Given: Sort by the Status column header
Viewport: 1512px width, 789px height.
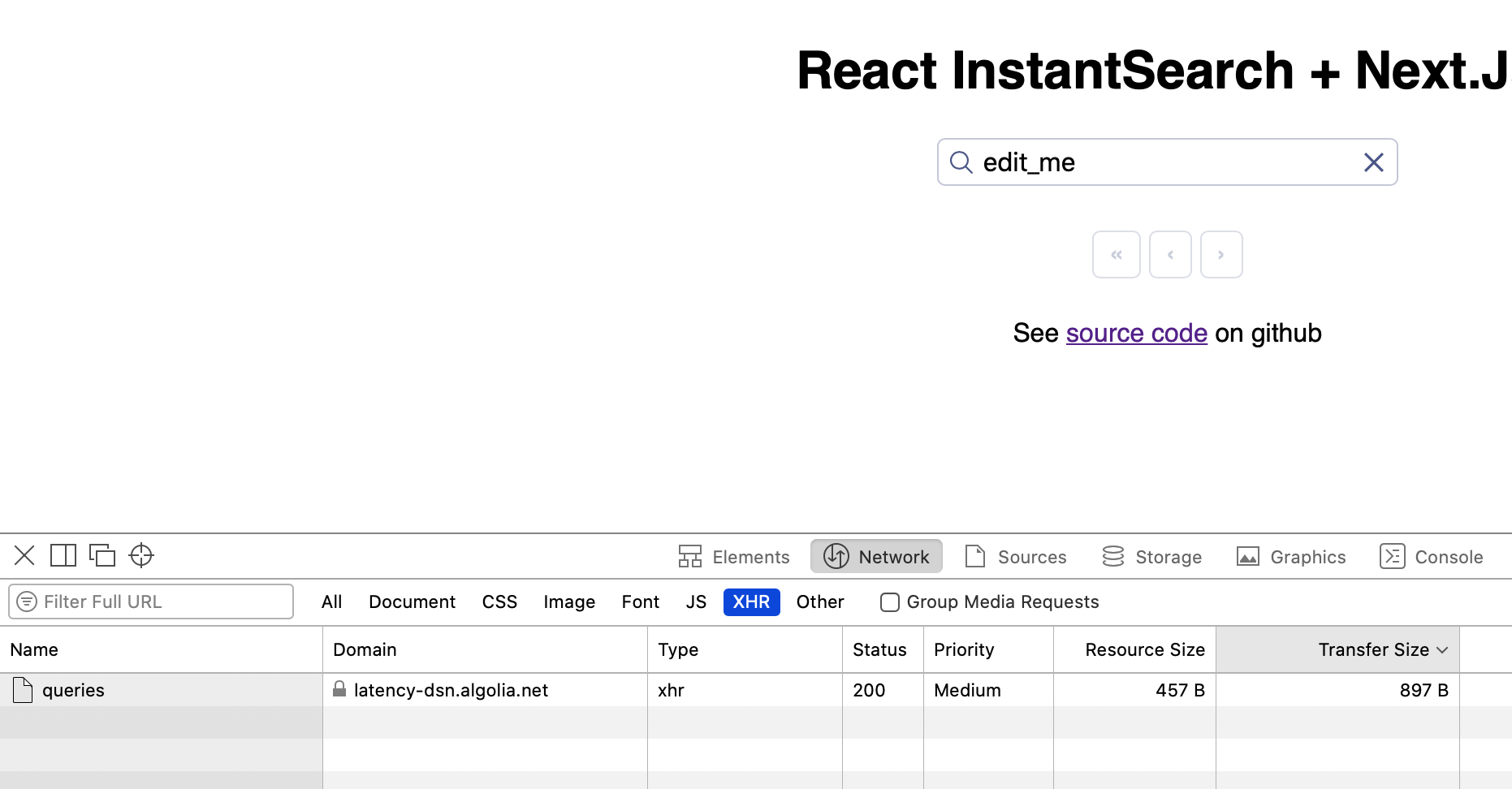Looking at the screenshot, I should [883, 649].
